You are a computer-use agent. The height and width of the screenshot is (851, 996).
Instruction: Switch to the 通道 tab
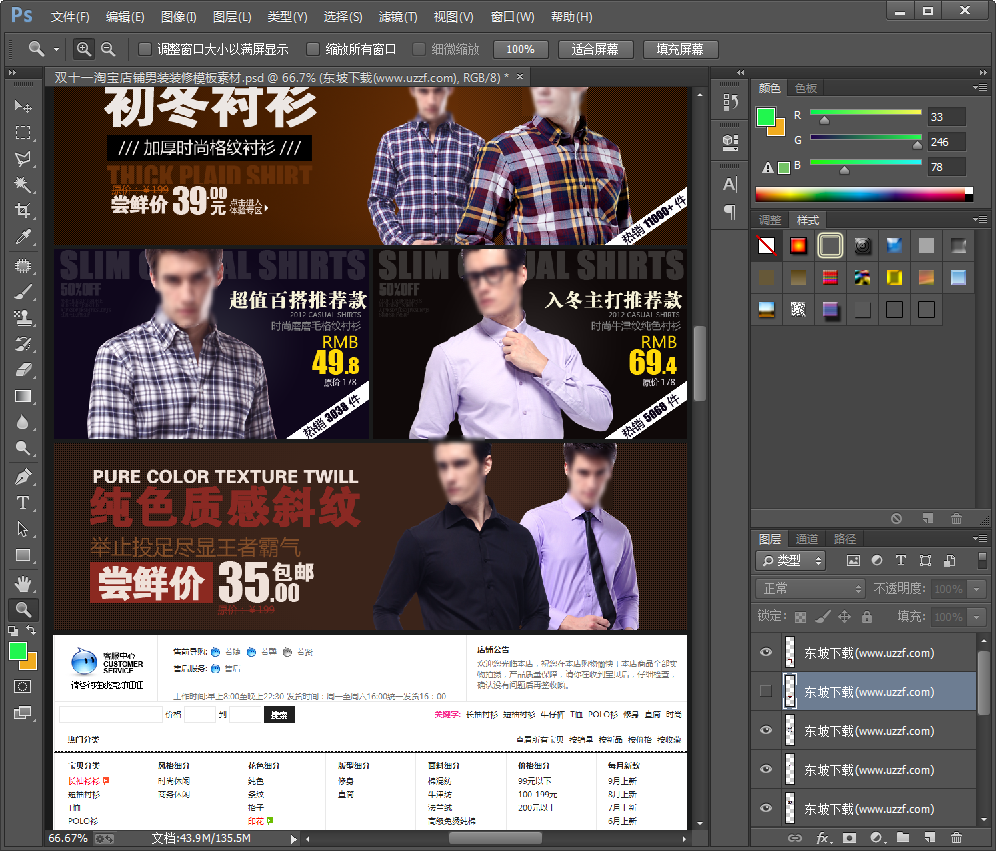click(806, 539)
